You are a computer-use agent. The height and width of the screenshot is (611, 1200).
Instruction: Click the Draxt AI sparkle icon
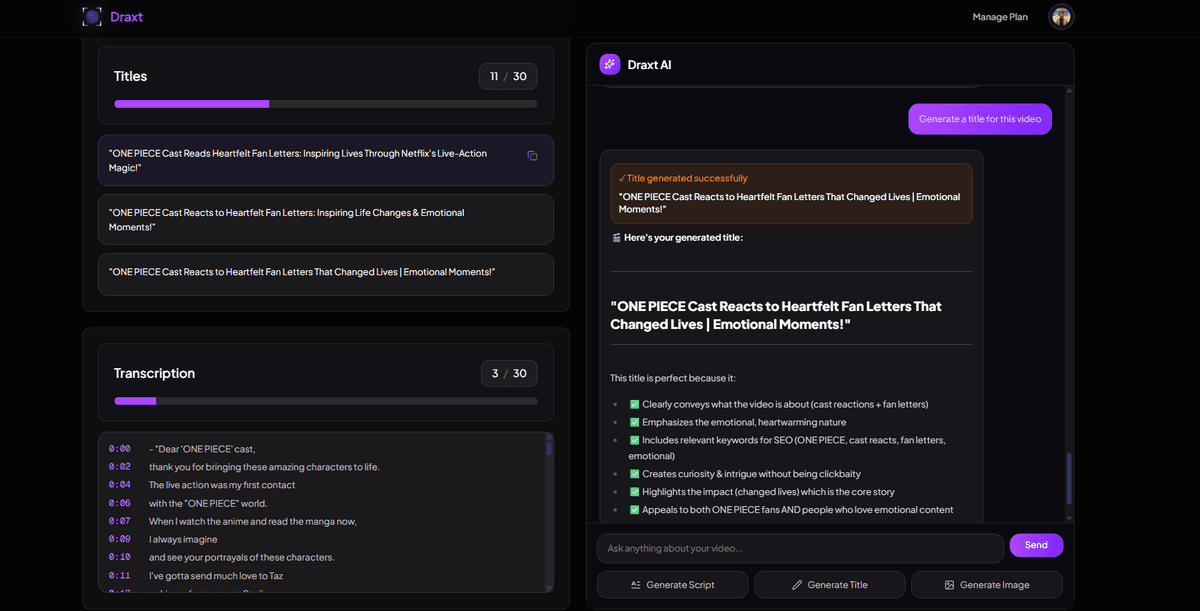[609, 64]
